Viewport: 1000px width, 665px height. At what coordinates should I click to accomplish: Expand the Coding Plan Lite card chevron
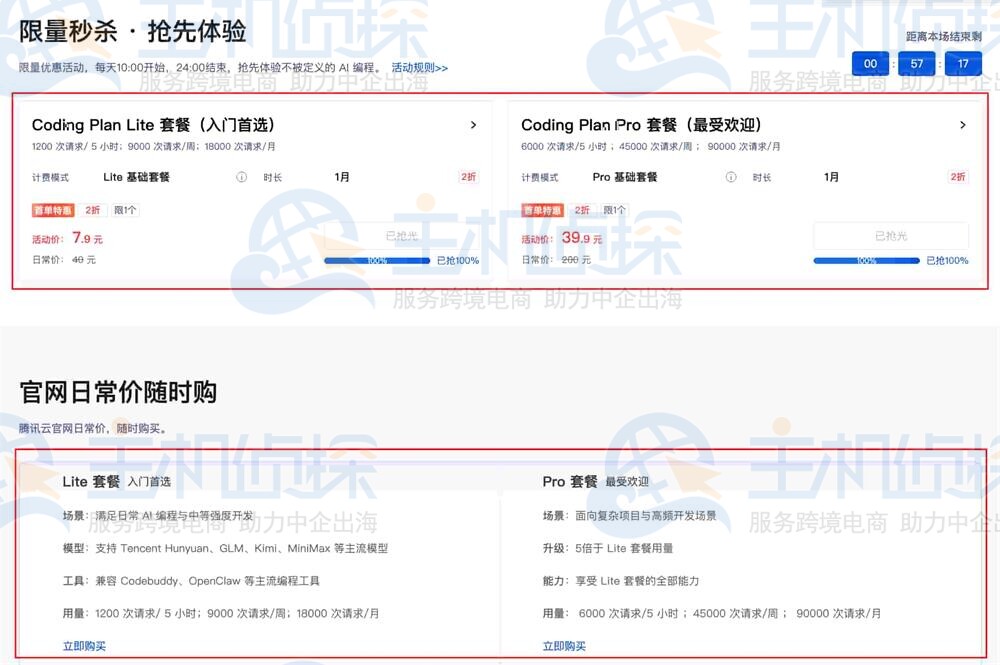click(x=473, y=125)
